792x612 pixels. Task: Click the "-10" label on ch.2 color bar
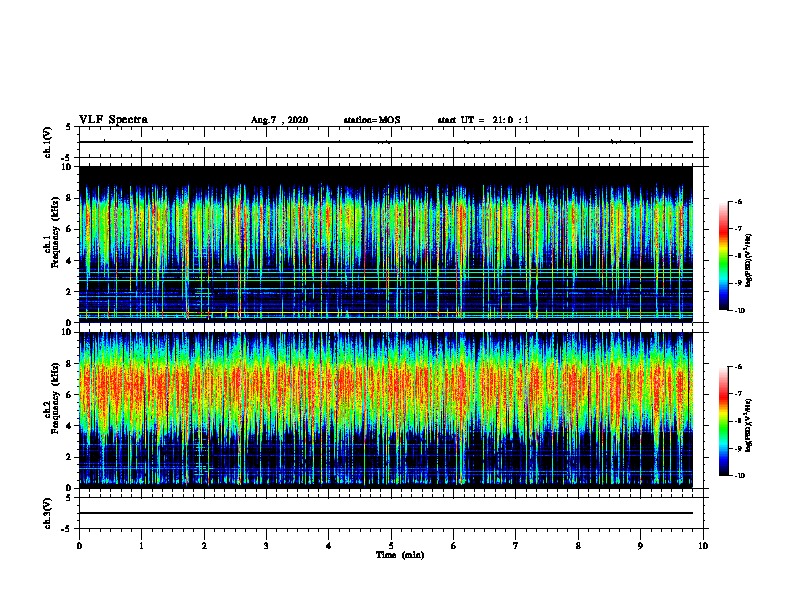tap(740, 475)
